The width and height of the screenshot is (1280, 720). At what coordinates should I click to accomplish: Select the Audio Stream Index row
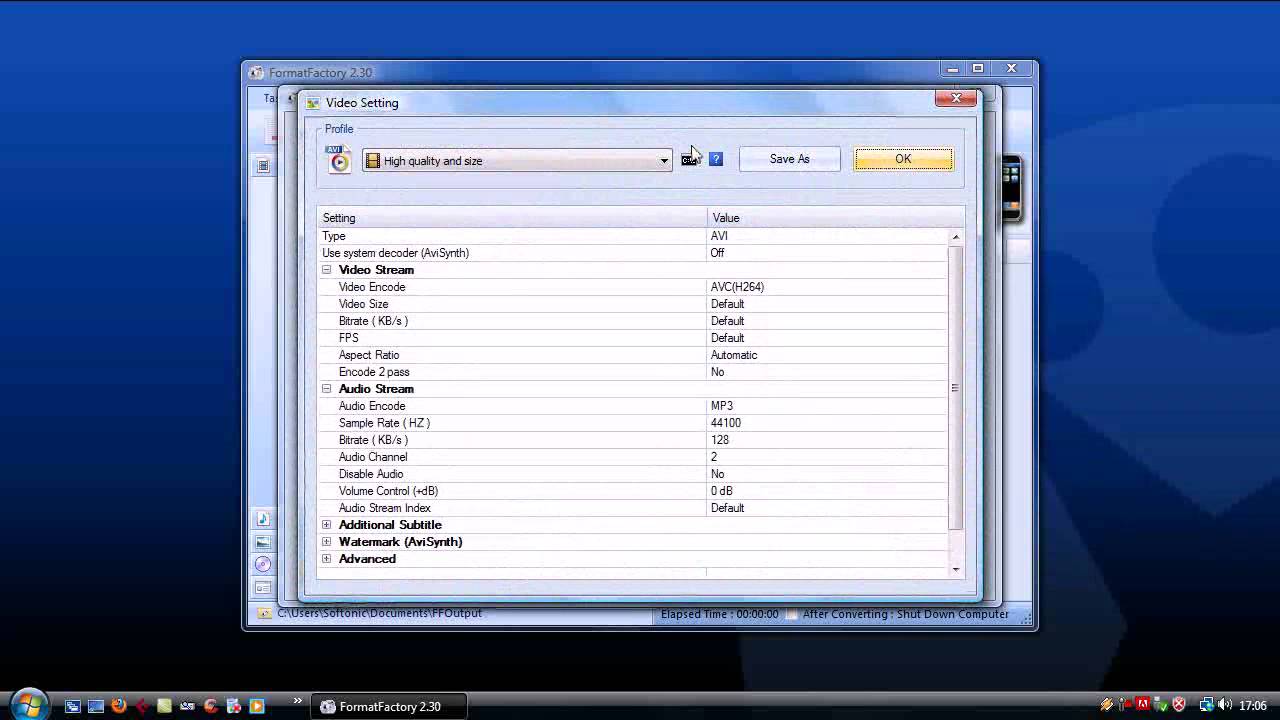point(632,508)
